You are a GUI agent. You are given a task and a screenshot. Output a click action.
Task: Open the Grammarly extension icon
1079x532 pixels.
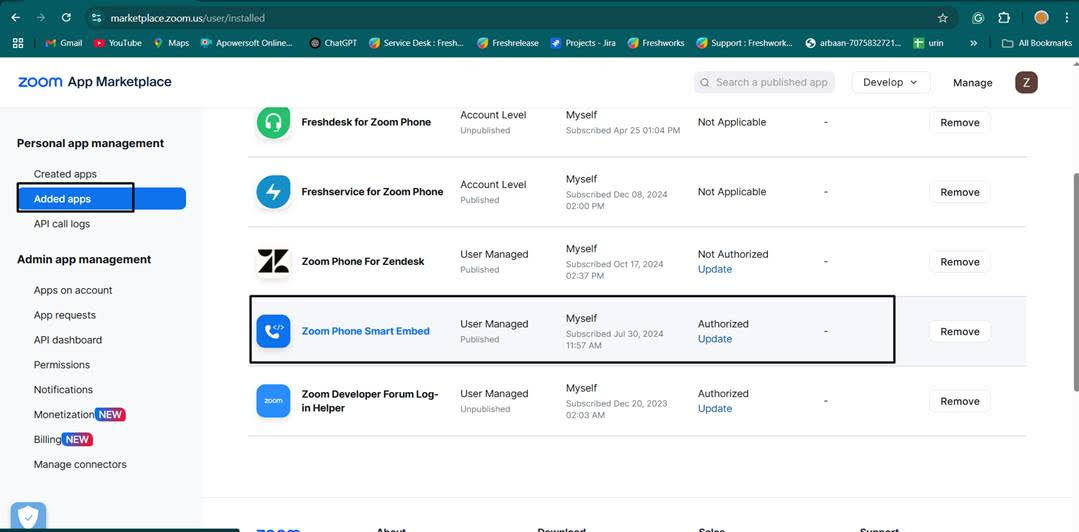coord(978,18)
